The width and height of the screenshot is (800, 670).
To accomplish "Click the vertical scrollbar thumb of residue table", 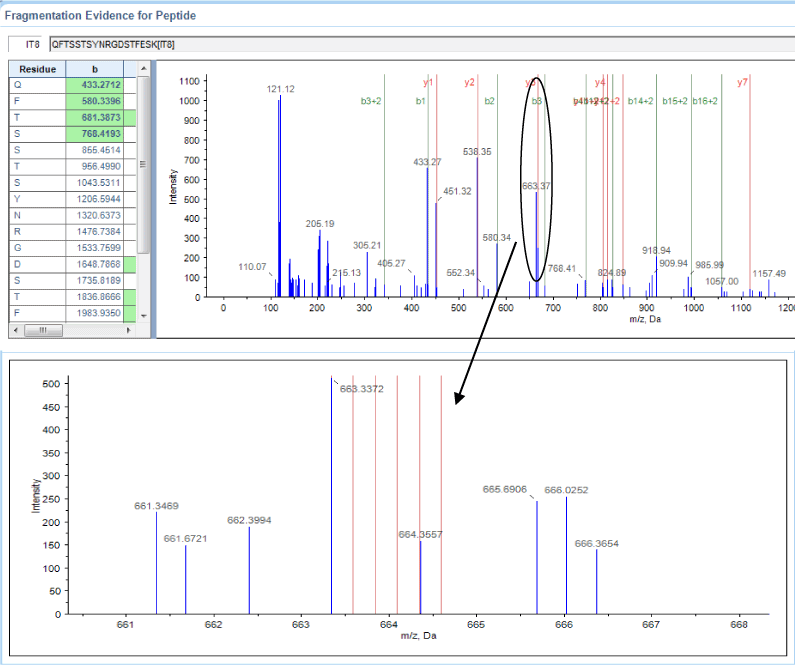I will click(143, 165).
